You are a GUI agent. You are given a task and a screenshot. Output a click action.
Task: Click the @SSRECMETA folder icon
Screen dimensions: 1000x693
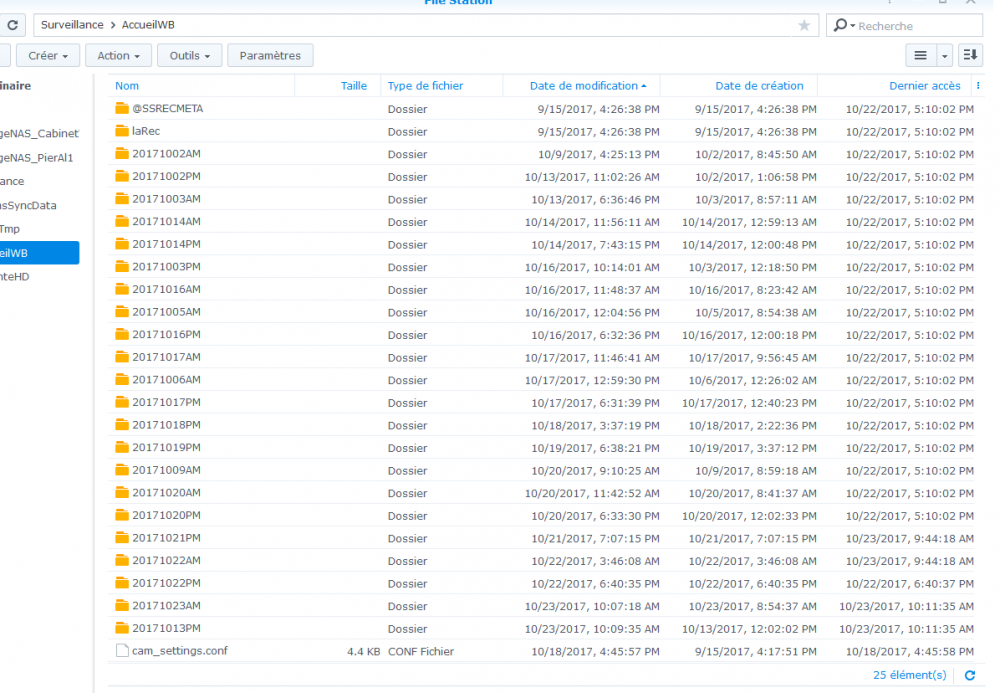pos(123,108)
